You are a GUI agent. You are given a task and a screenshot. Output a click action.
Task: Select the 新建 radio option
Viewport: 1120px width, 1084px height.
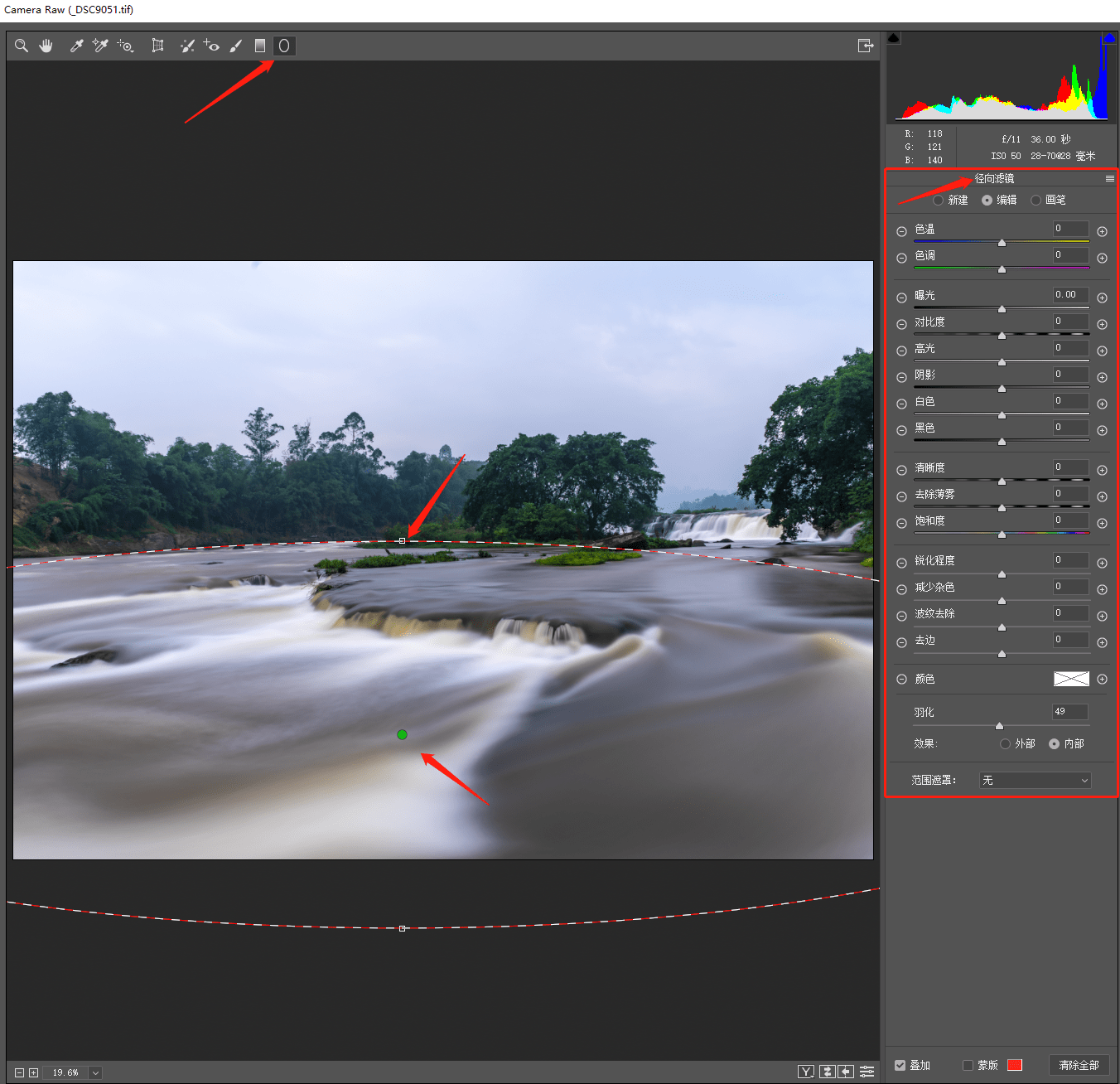coord(938,201)
